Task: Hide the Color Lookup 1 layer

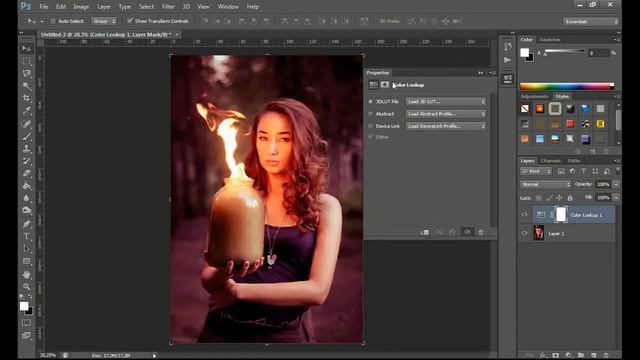Action: pyautogui.click(x=524, y=215)
